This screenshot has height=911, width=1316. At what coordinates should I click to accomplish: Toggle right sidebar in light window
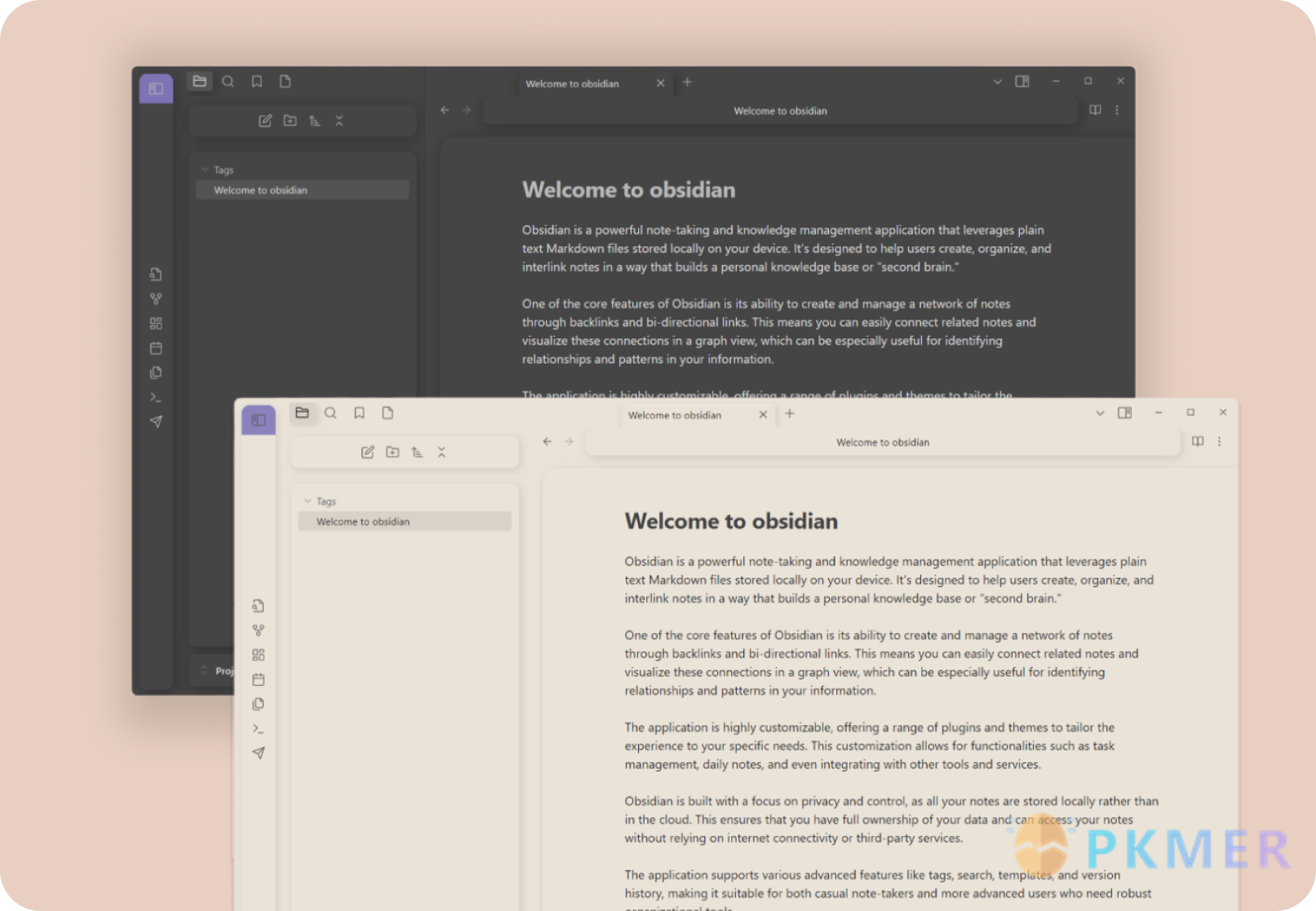coord(1125,413)
